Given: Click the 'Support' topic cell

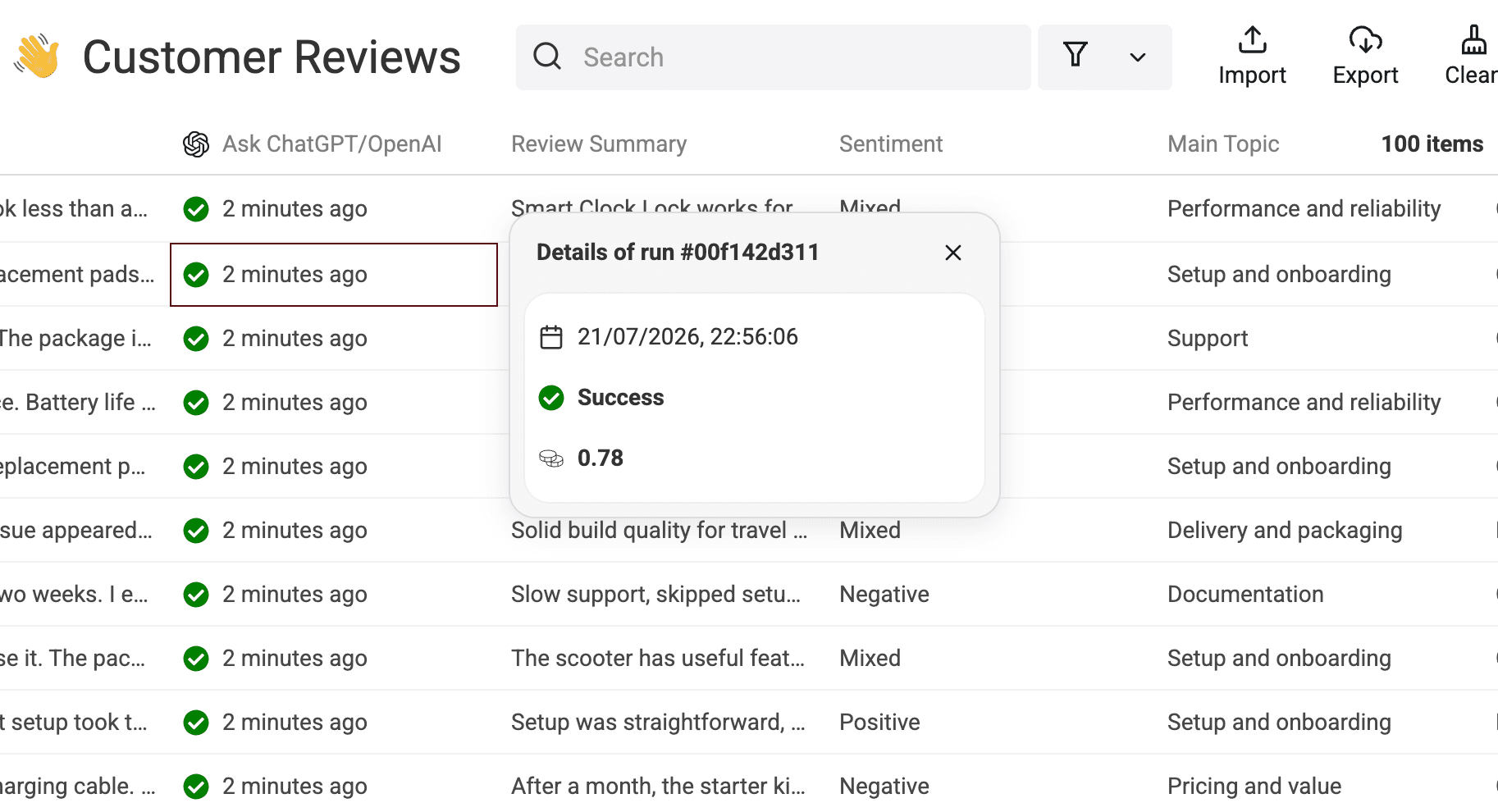Looking at the screenshot, I should click(x=1208, y=339).
